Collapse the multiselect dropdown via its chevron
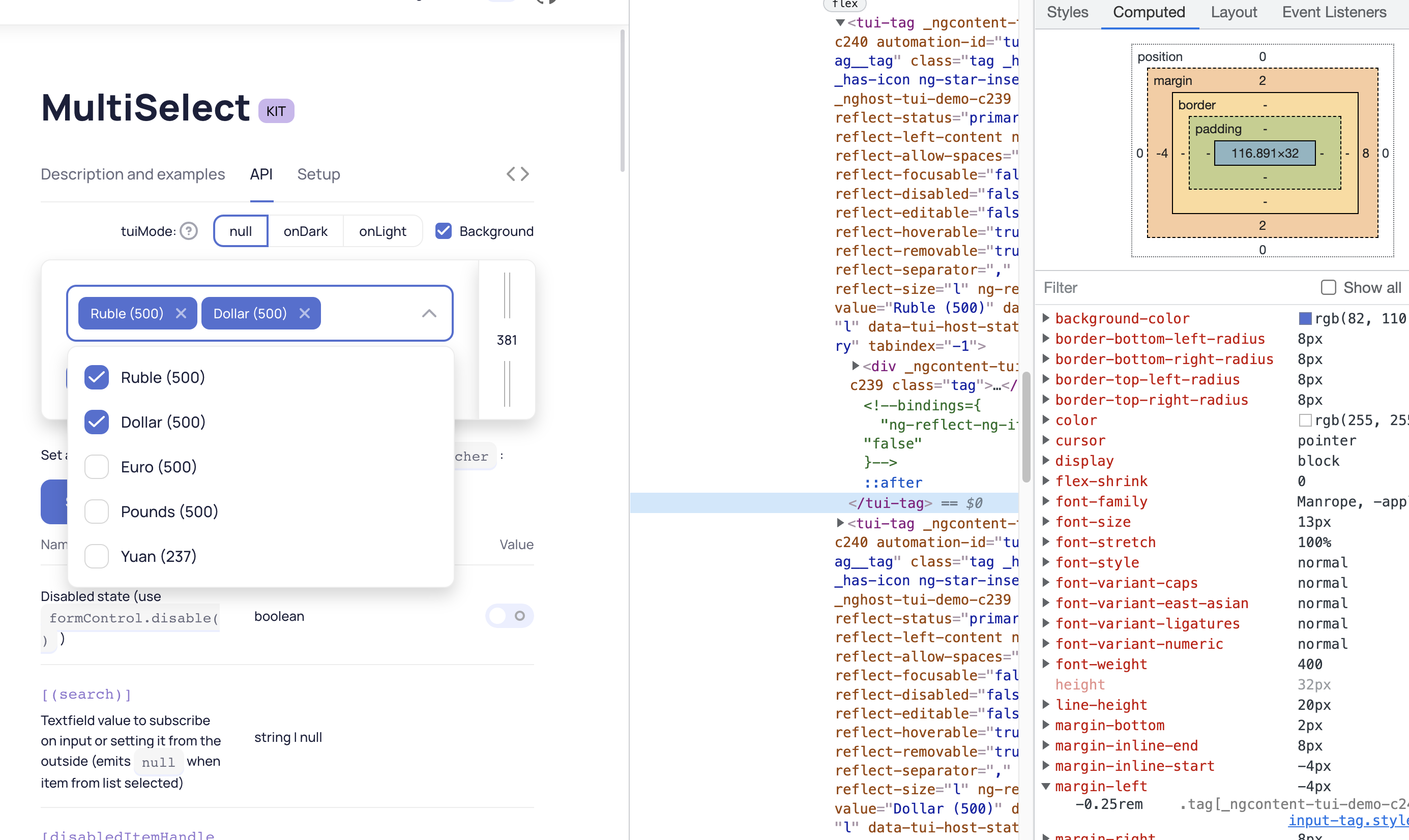Viewport: 1409px width, 840px height. click(x=429, y=314)
